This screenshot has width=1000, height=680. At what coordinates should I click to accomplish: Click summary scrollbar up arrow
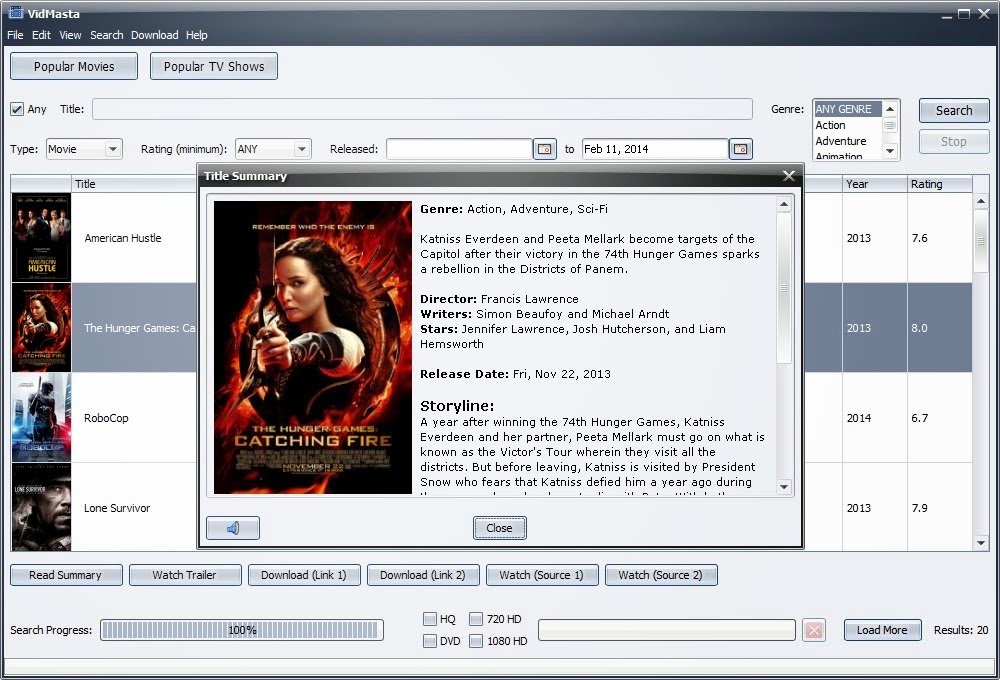pos(784,204)
